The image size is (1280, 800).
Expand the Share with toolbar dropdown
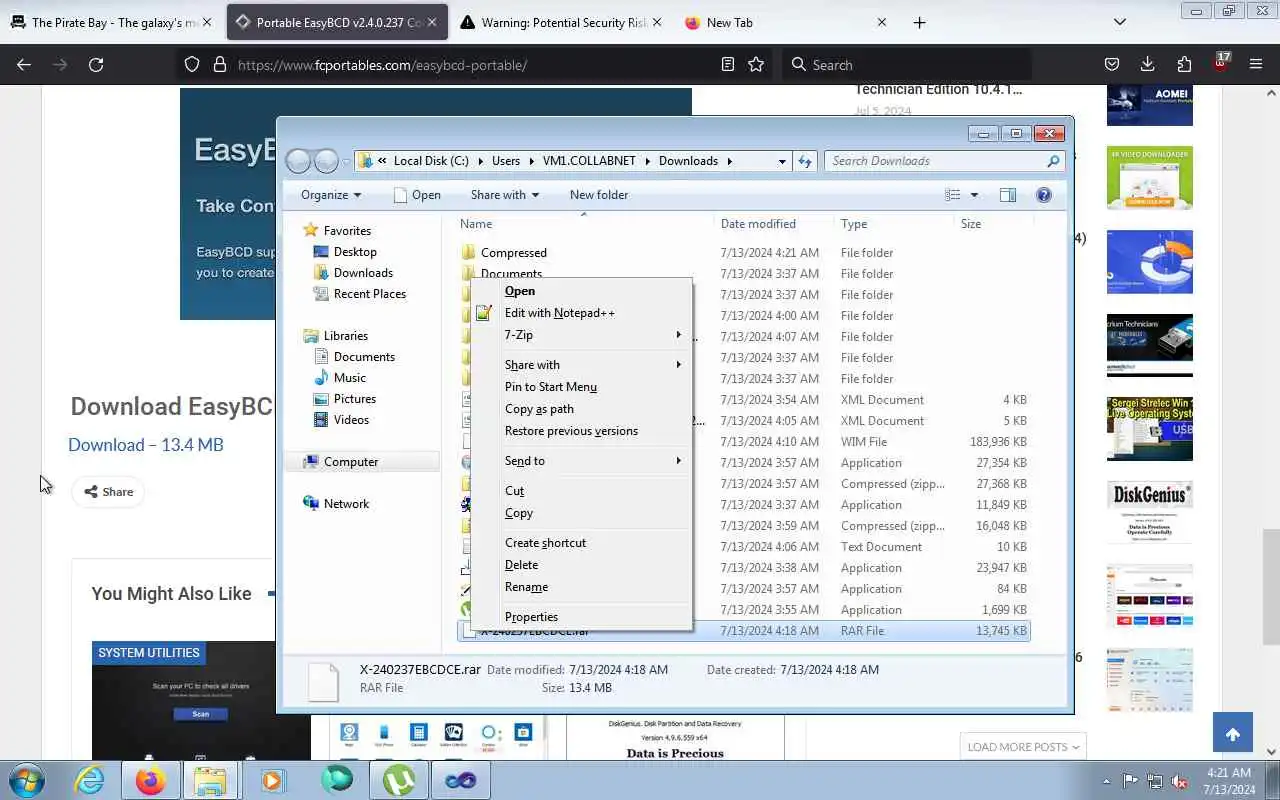pyautogui.click(x=505, y=195)
